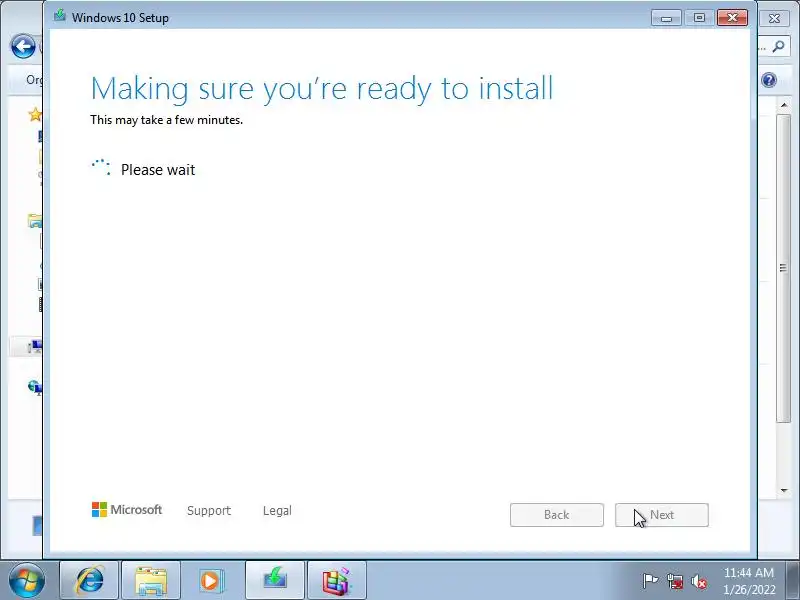Click the muted volume tray icon
800x600 pixels.
[698, 581]
